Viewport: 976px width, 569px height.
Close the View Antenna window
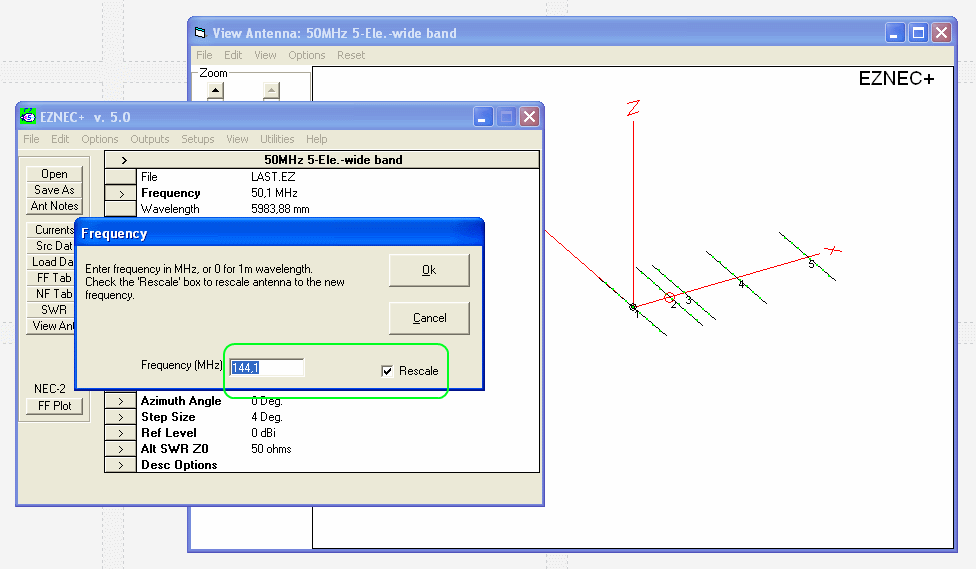tap(941, 32)
